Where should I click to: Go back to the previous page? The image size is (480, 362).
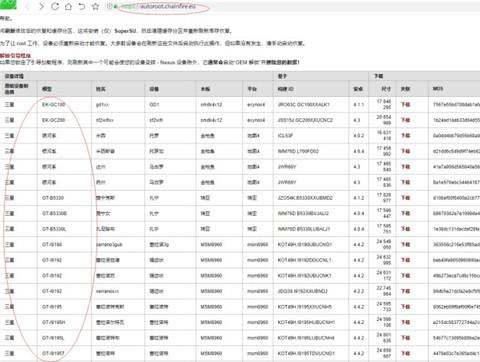pos(28,6)
